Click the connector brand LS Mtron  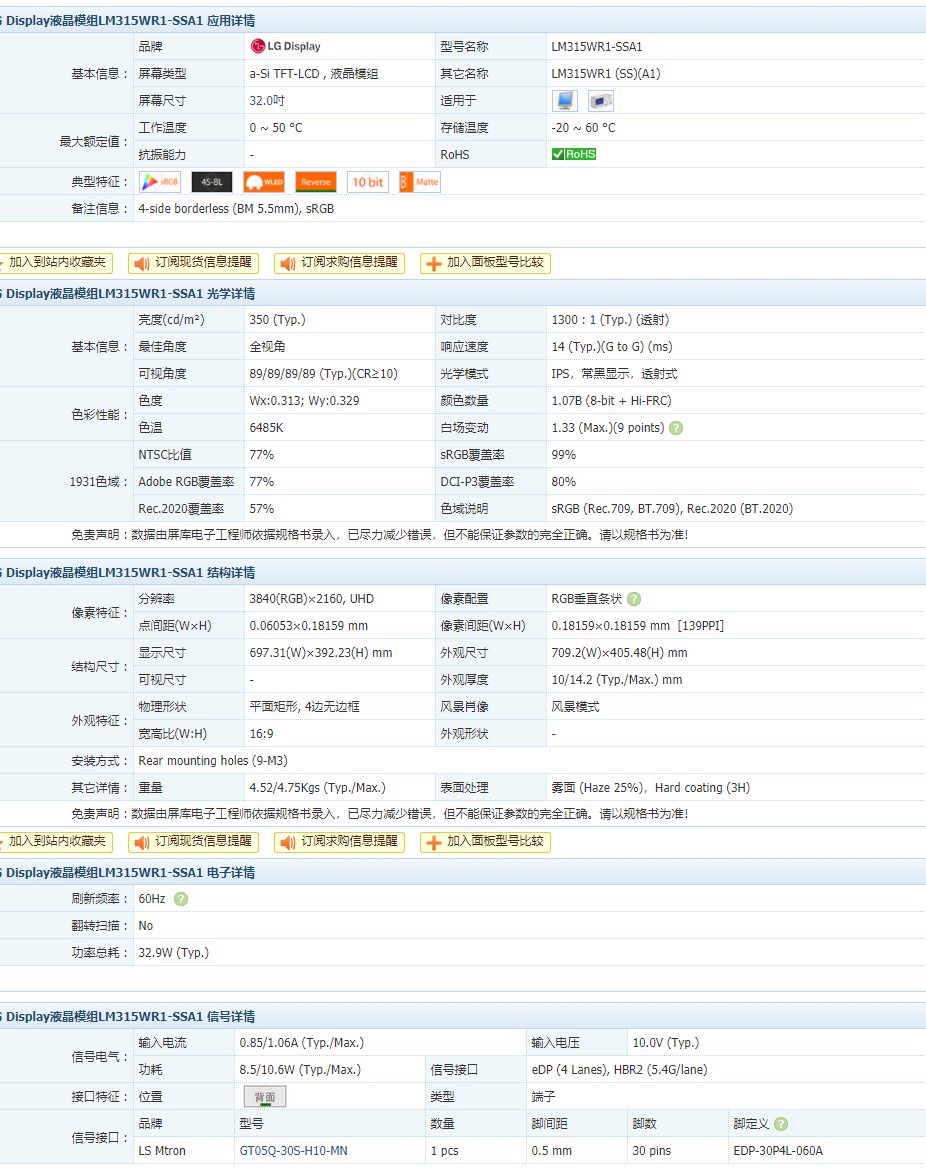pos(162,1151)
